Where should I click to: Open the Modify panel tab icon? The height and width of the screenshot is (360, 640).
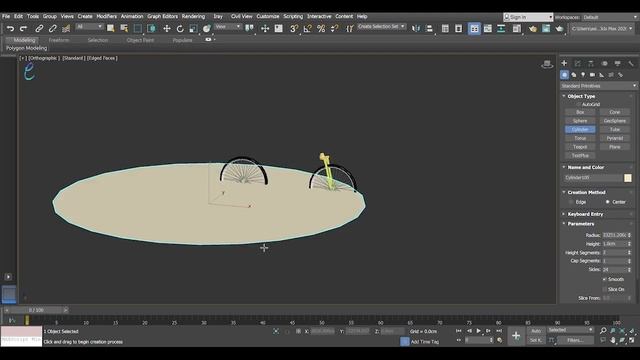click(578, 63)
